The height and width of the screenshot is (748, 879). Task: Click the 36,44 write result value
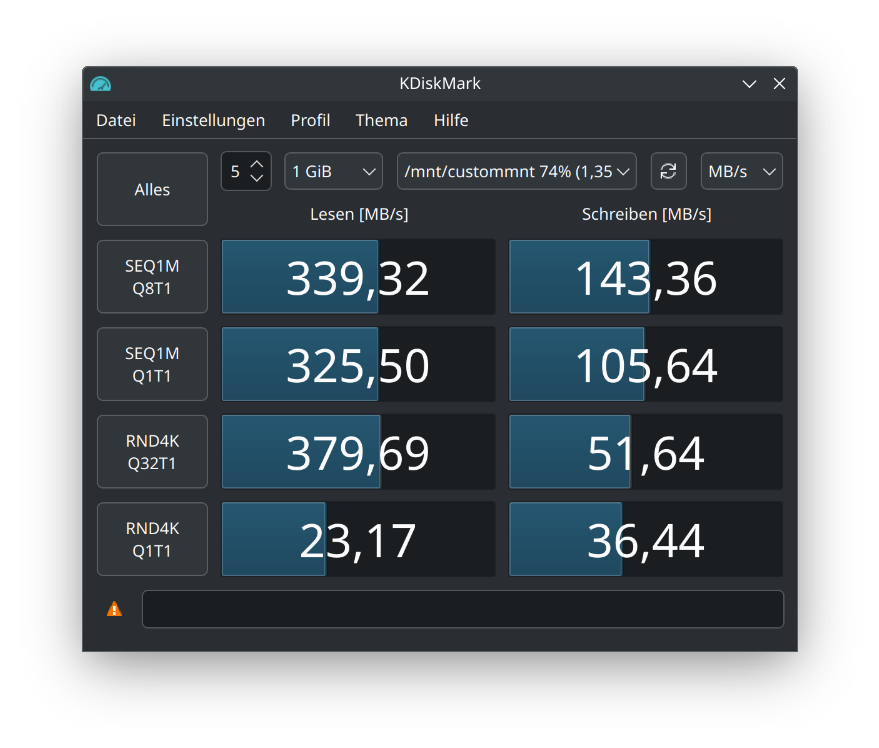tap(645, 541)
